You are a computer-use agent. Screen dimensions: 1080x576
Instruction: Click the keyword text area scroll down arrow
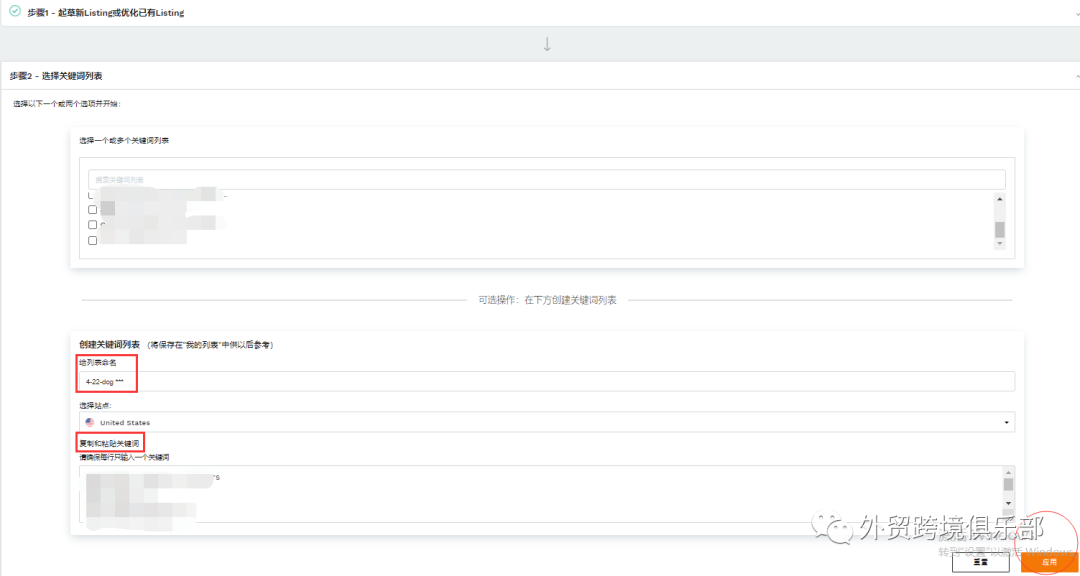point(1008,502)
